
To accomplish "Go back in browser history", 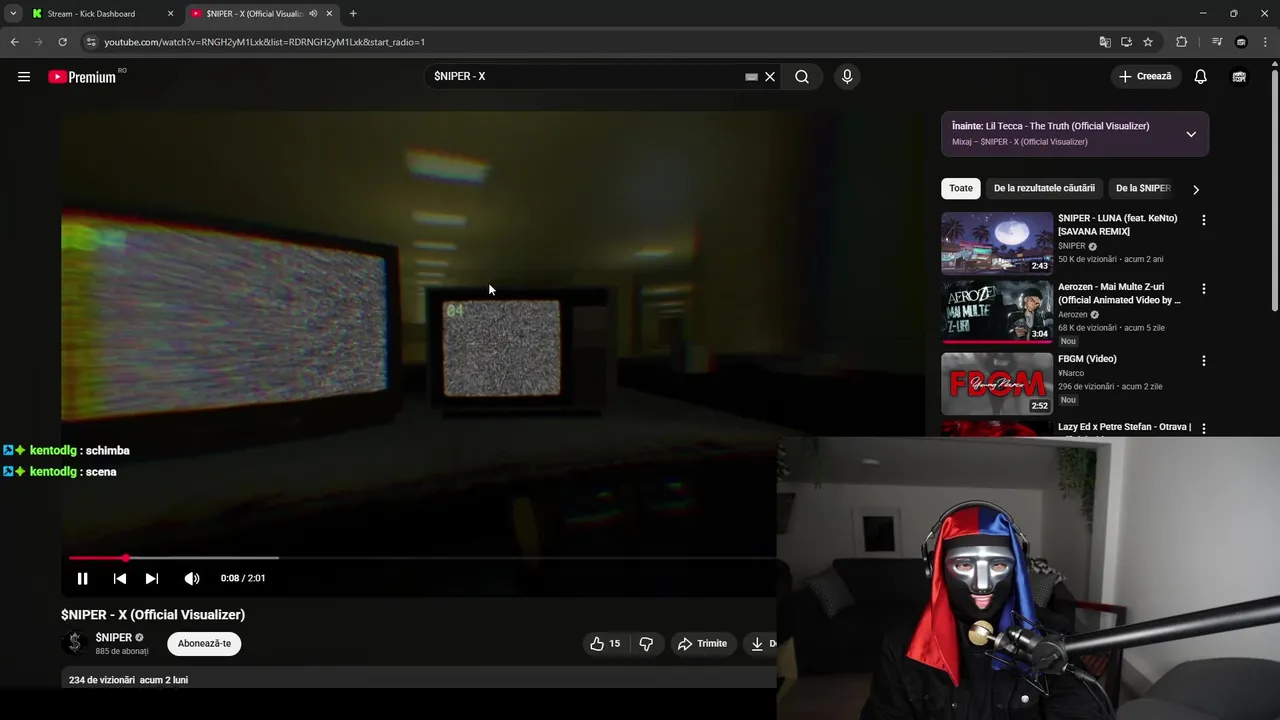I will tap(14, 42).
